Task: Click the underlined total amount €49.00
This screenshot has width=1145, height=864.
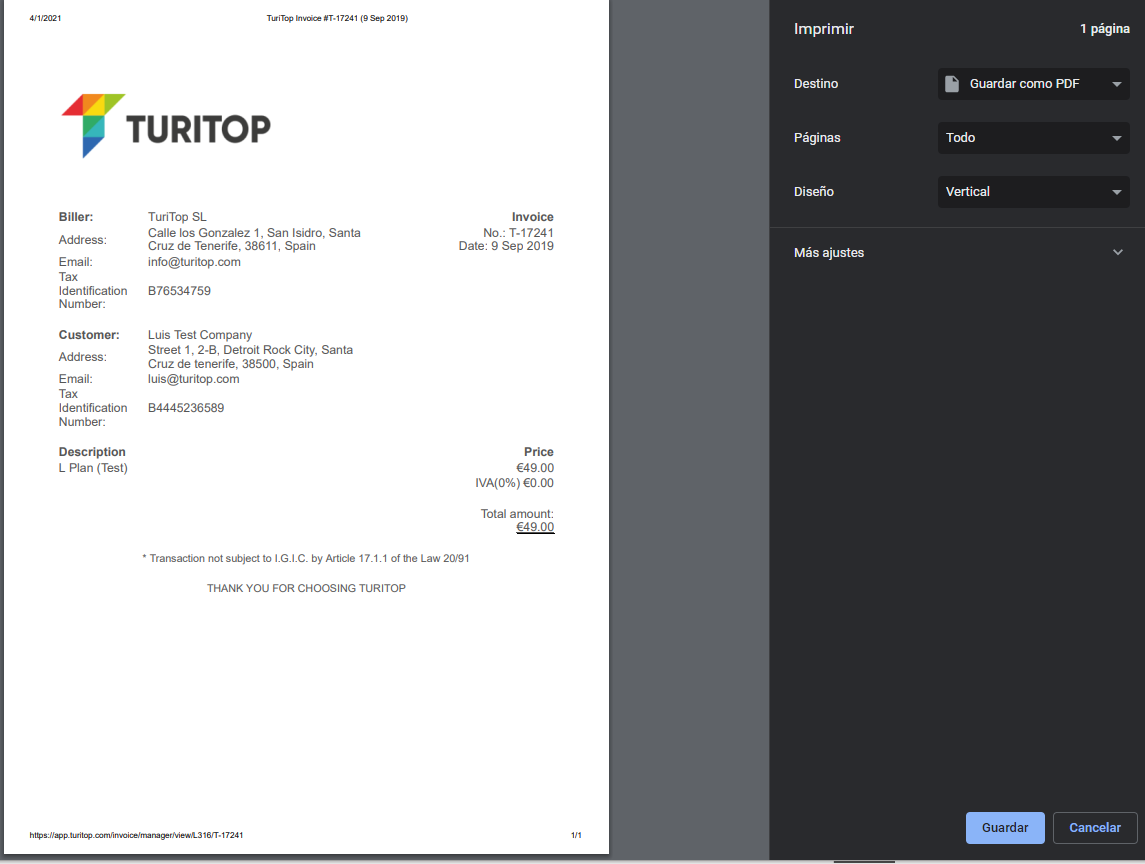Action: pyautogui.click(x=535, y=527)
